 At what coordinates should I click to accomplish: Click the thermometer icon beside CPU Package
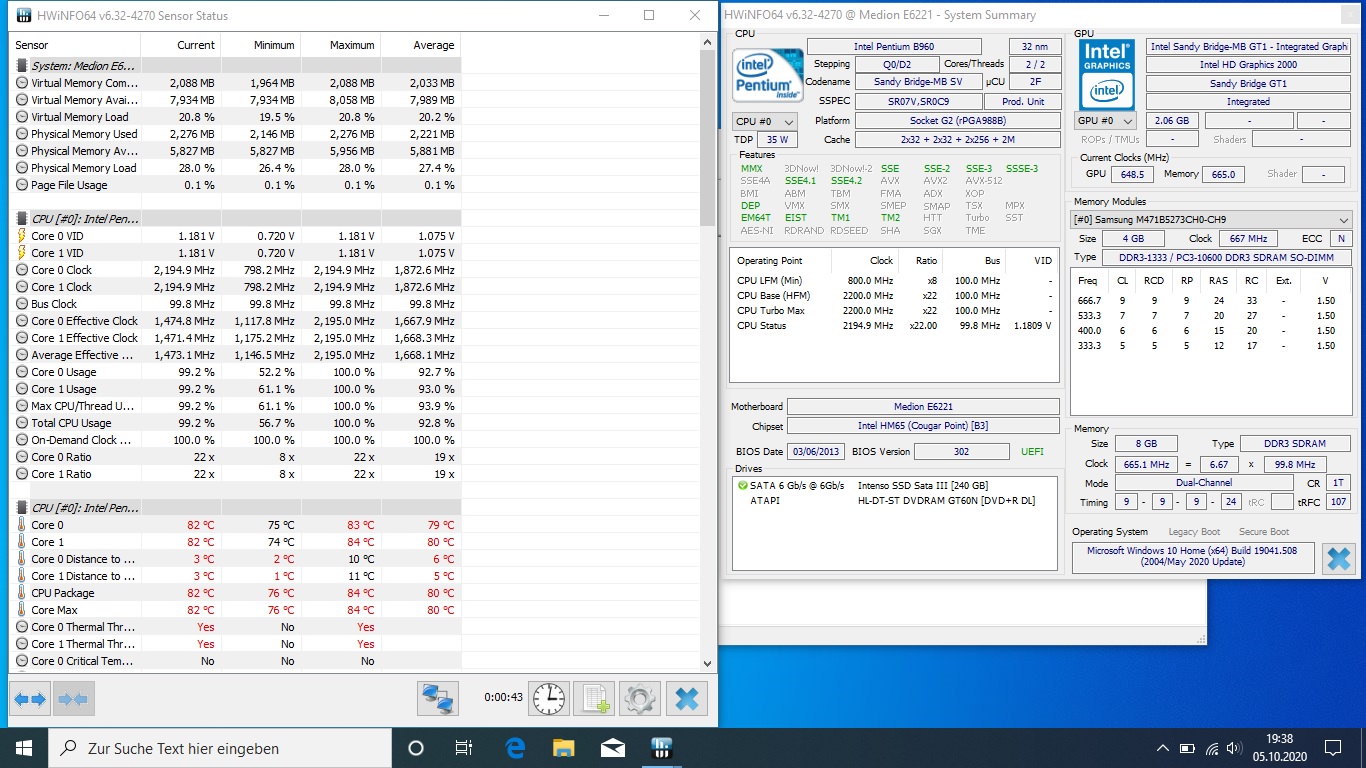pyautogui.click(x=22, y=593)
